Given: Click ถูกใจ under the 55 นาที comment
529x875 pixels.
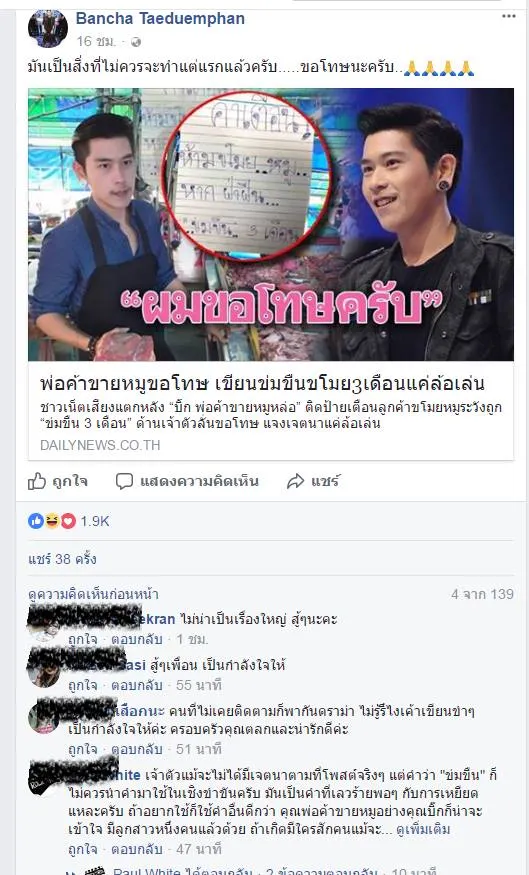Looking at the screenshot, I should 83,685.
